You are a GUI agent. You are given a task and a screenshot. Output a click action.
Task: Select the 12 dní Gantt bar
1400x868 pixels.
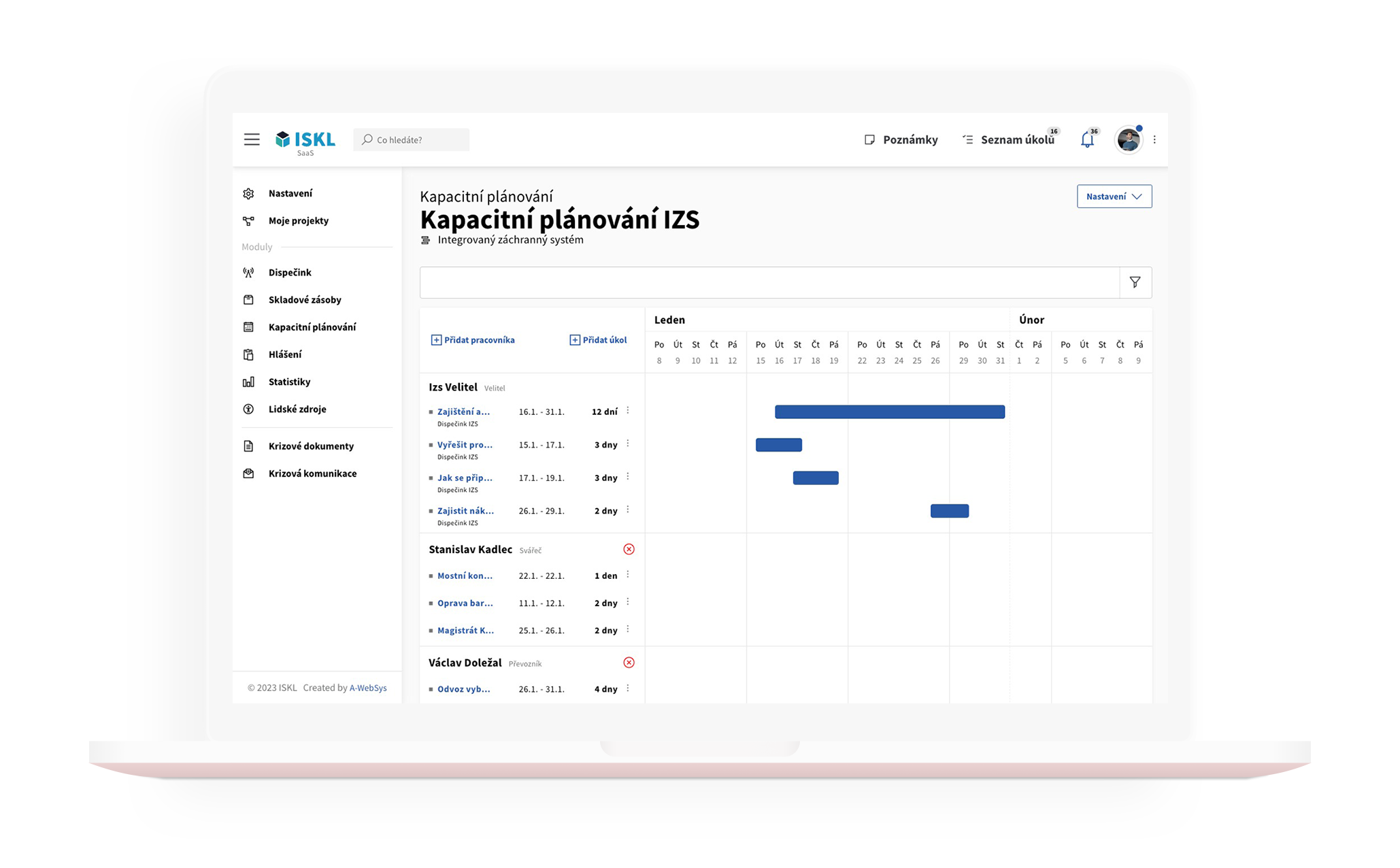[890, 412]
